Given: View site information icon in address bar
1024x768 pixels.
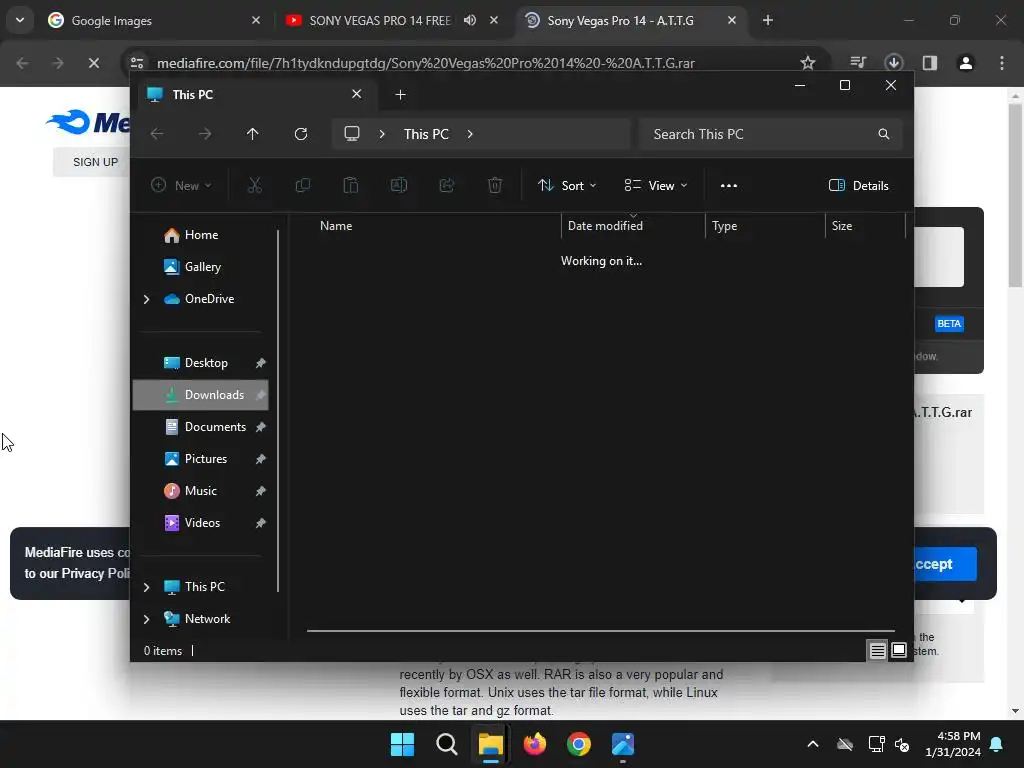Looking at the screenshot, I should [x=137, y=63].
